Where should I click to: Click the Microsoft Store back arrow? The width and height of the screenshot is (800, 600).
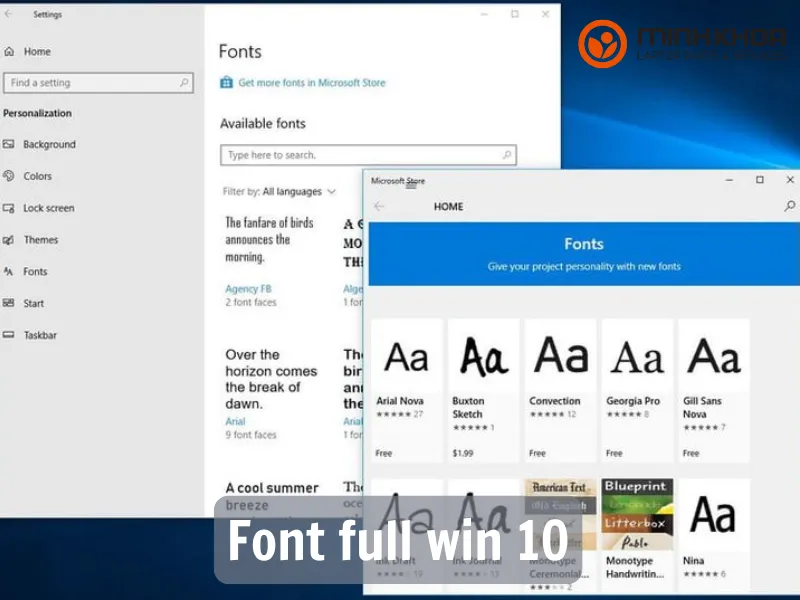[x=379, y=206]
